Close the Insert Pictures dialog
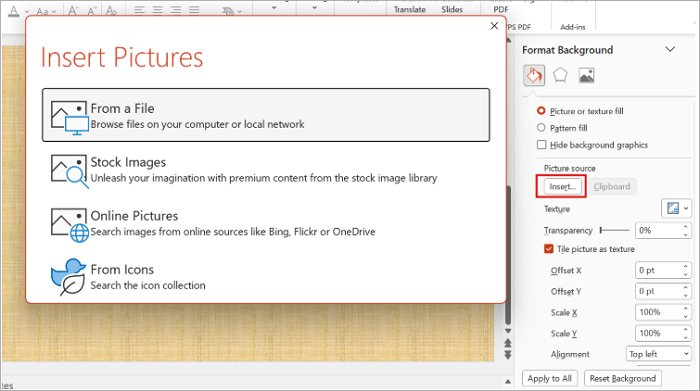 coord(494,26)
